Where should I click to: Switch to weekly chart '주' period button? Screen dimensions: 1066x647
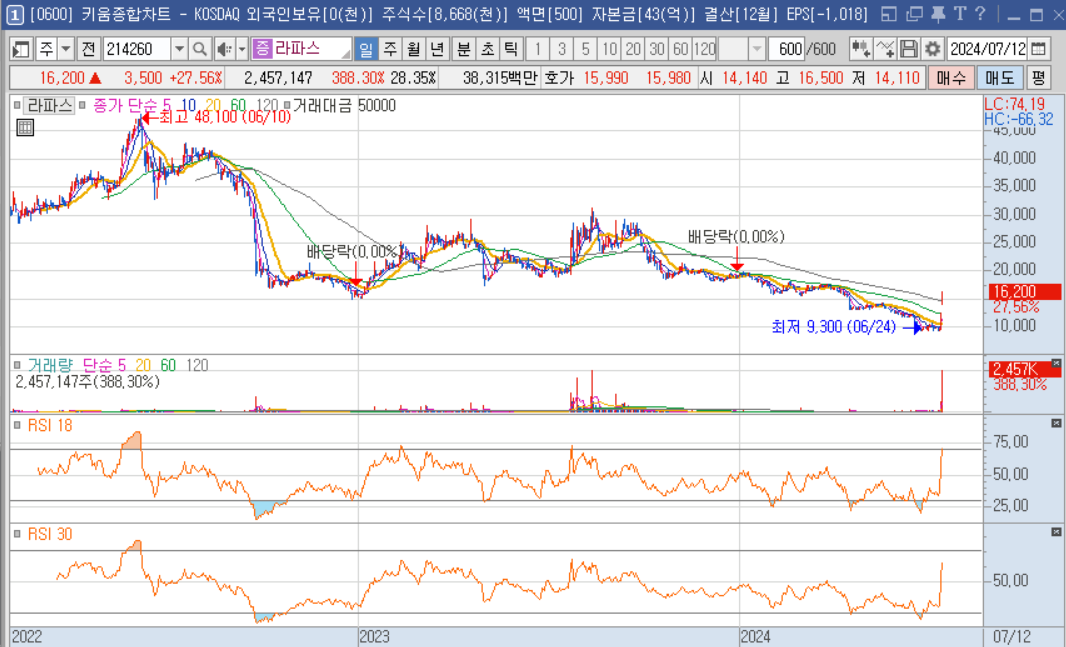pyautogui.click(x=390, y=49)
